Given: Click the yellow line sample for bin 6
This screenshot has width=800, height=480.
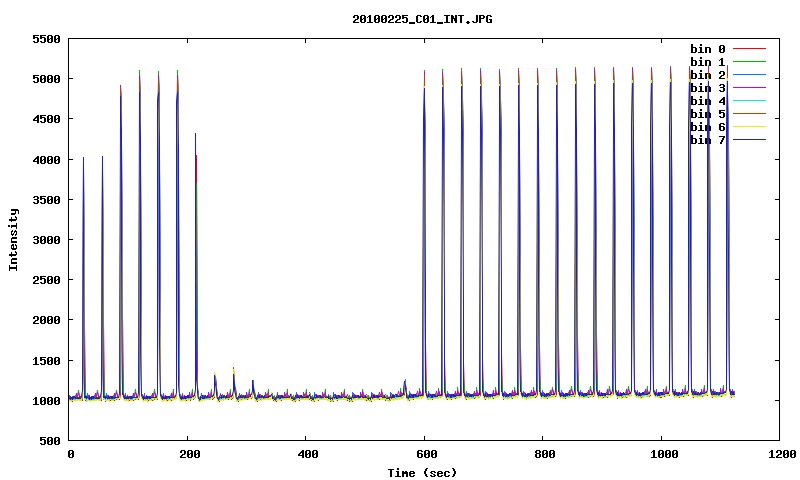Looking at the screenshot, I should (x=749, y=127).
